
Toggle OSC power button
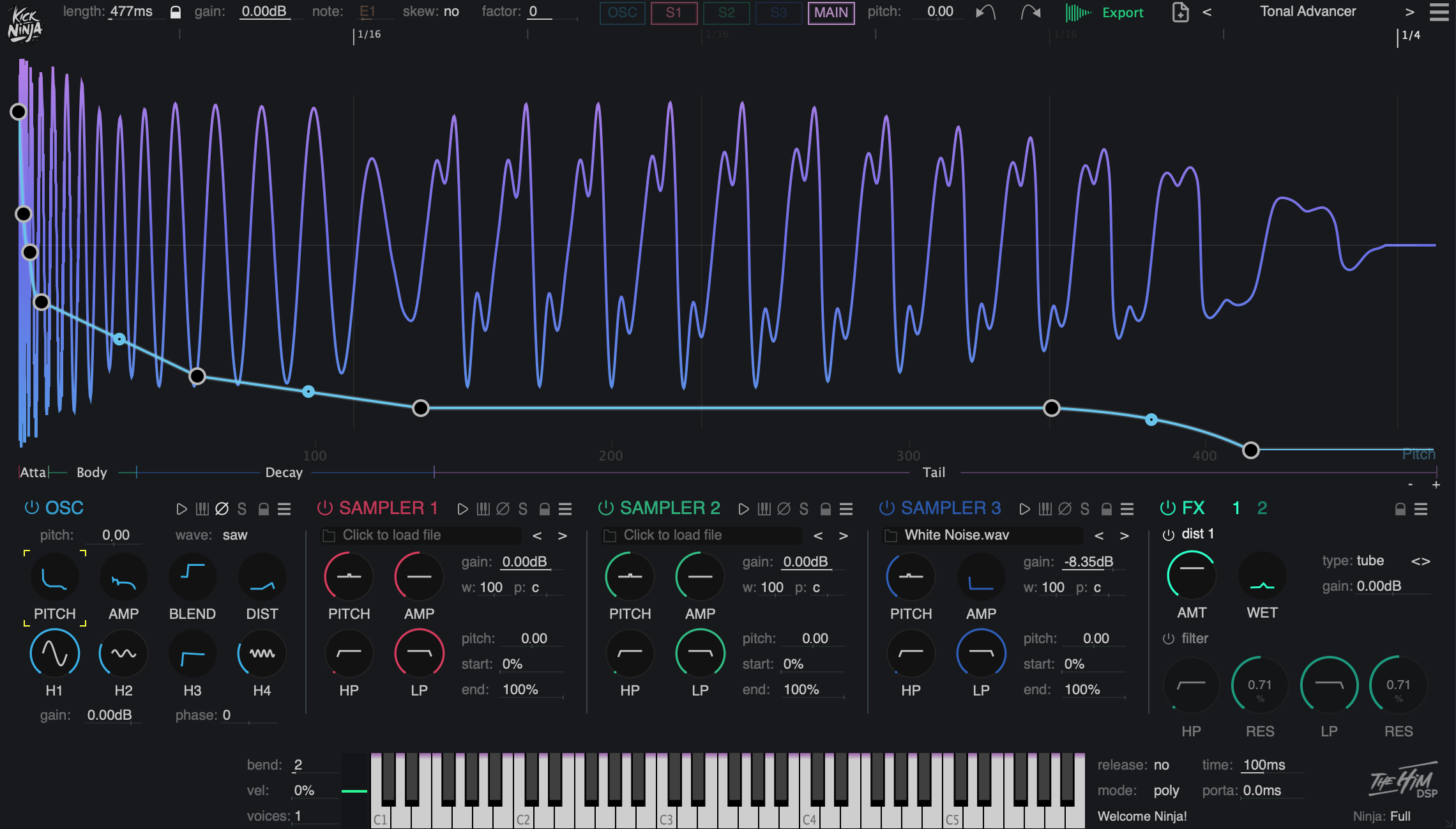(x=31, y=508)
